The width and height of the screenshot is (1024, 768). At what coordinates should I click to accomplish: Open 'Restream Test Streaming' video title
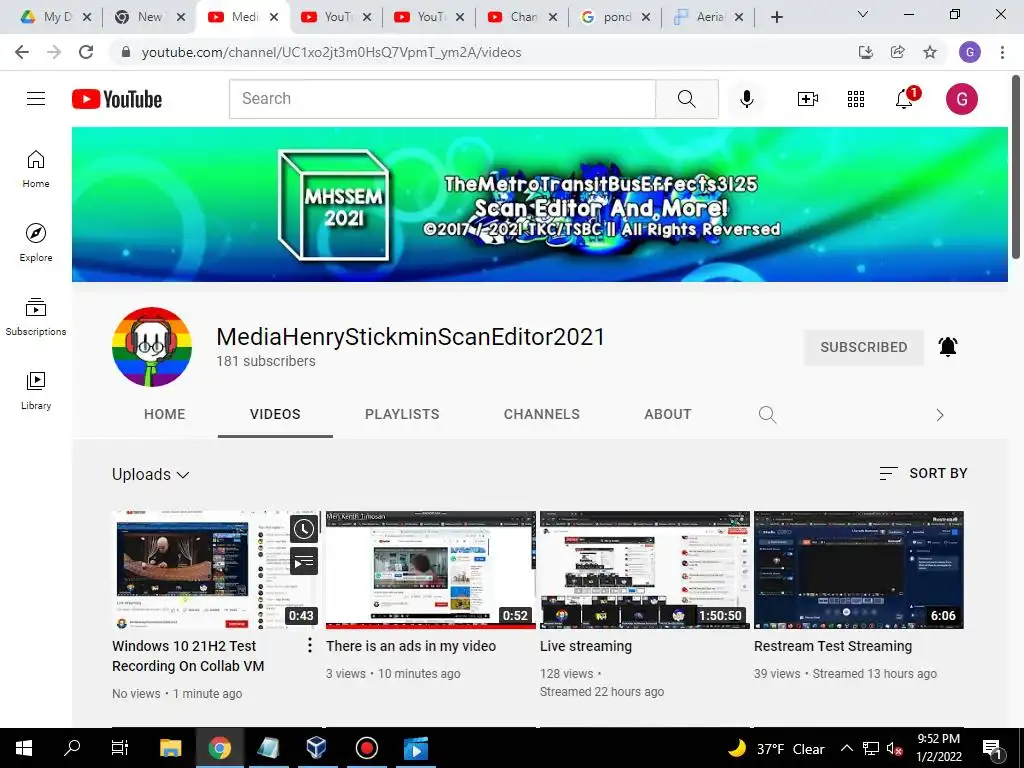(833, 646)
